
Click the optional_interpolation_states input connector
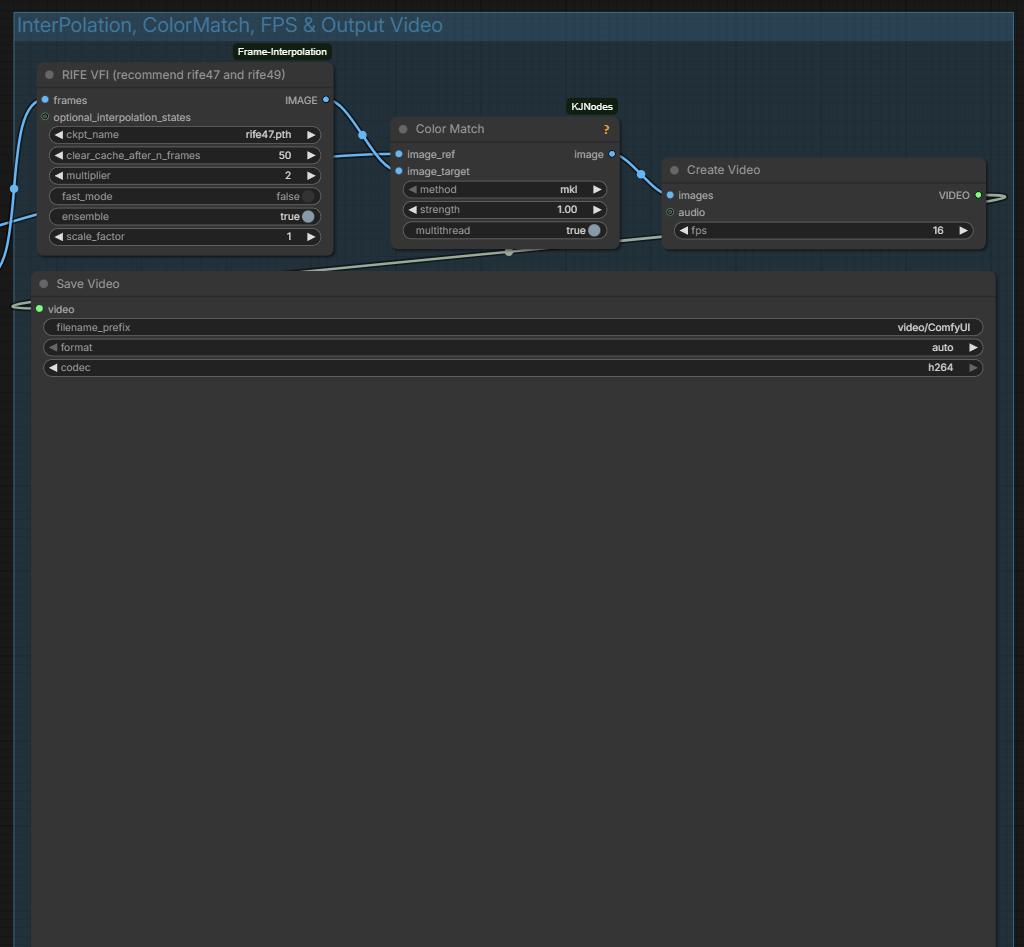[x=45, y=117]
